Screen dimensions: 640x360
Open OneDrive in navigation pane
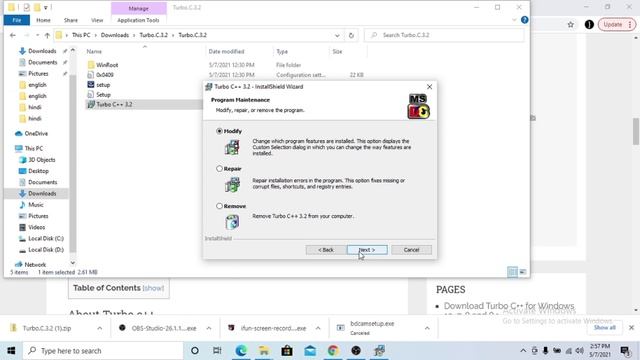tap(36, 133)
